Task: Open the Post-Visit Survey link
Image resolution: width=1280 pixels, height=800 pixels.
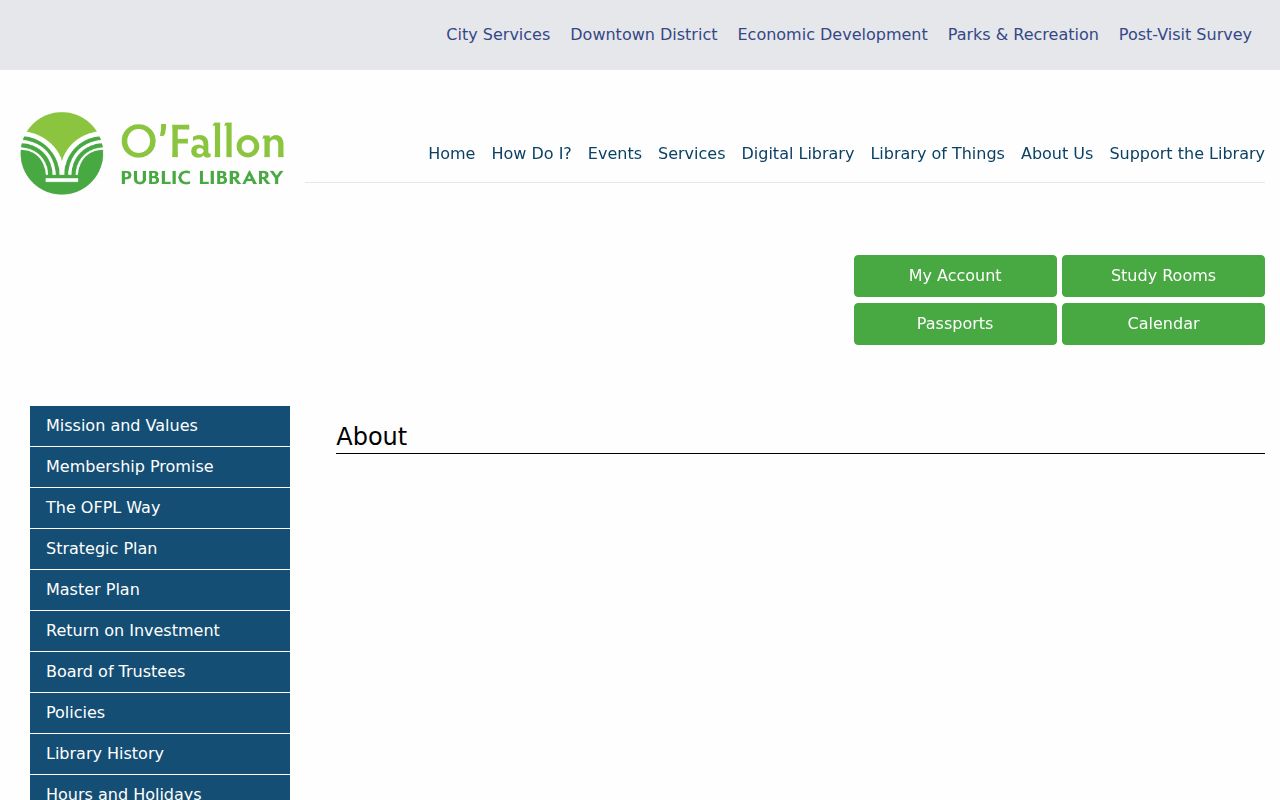Action: click(x=1185, y=35)
